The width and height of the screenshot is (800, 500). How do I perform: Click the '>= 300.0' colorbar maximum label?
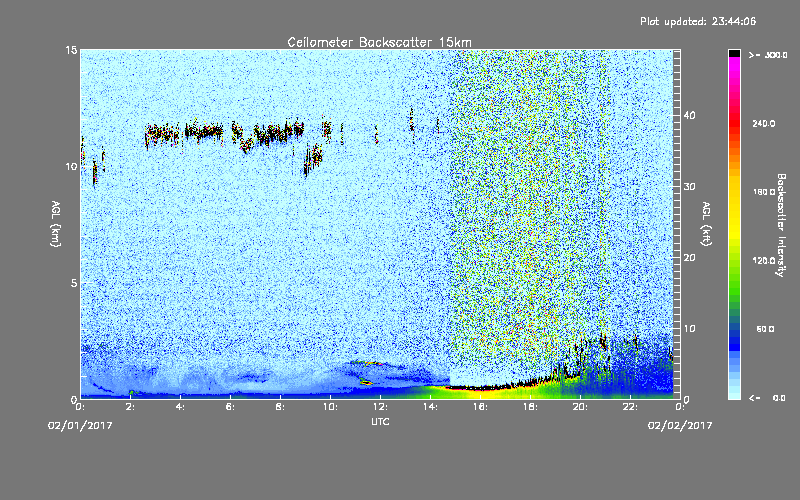768,55
